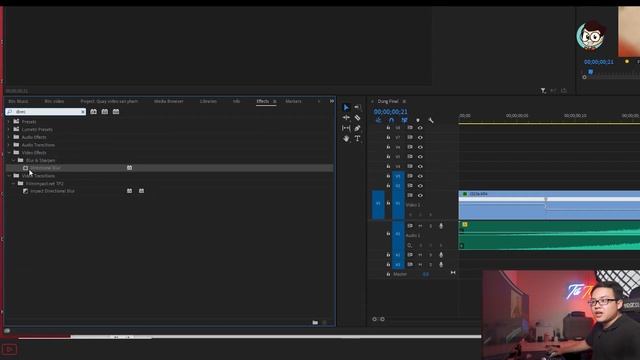Viewport: 640px width, 360px height.
Task: Toggle V2 track output eye
Action: click(420, 186)
